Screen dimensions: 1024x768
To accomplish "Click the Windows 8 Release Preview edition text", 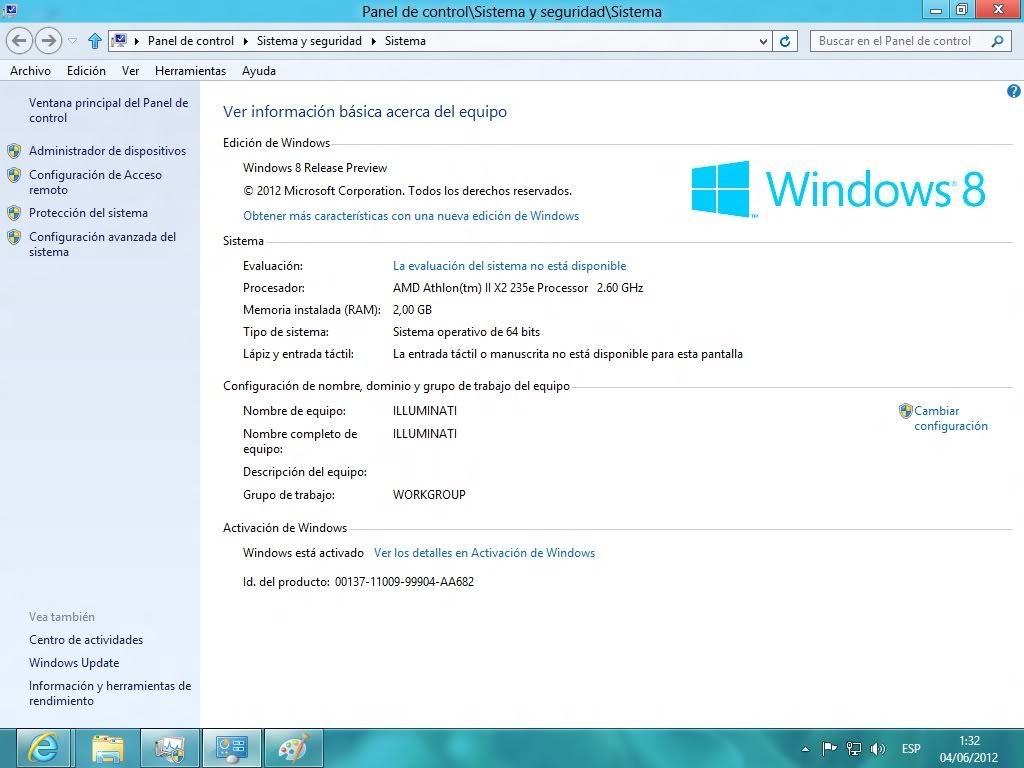I will click(x=315, y=168).
